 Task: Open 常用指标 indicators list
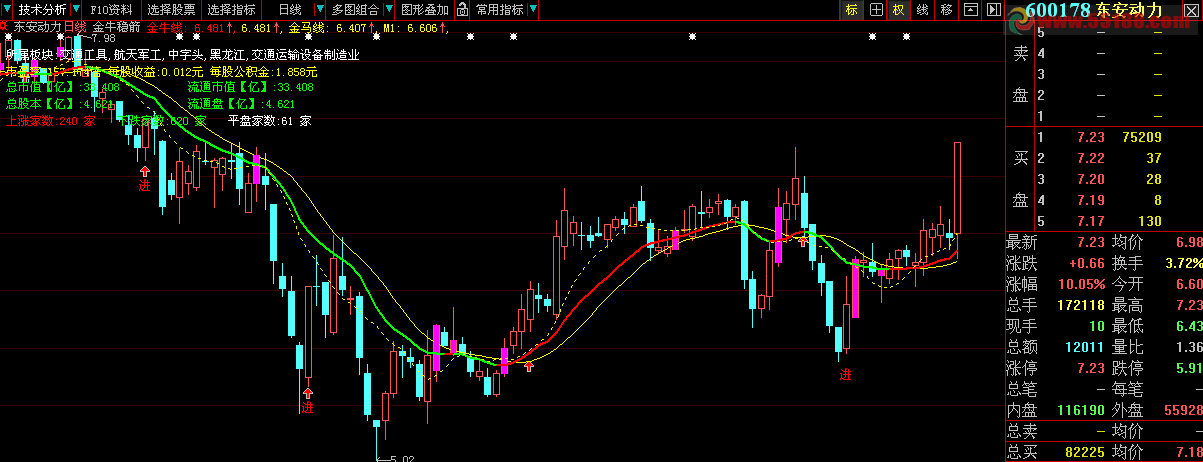coord(499,9)
